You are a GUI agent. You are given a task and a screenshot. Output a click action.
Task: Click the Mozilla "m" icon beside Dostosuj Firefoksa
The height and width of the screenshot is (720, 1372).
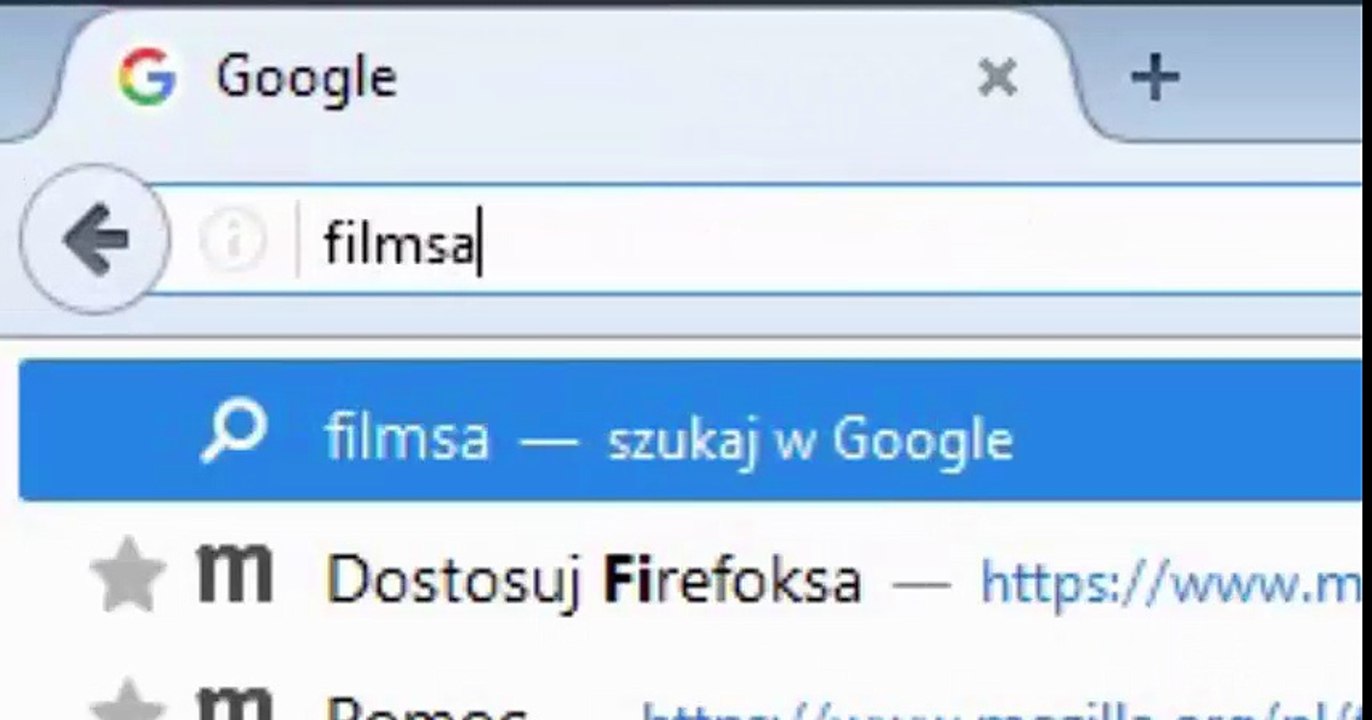coord(234,572)
